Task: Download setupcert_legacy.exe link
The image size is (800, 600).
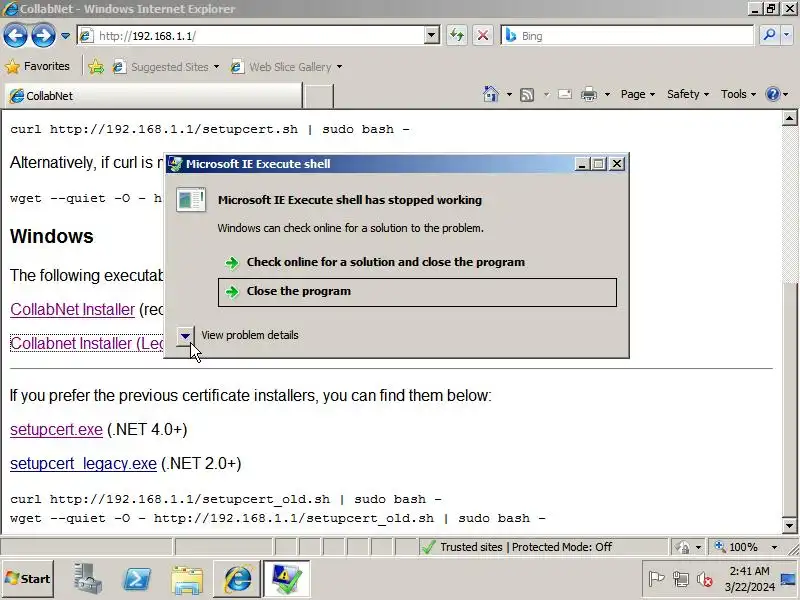Action: [x=83, y=464]
